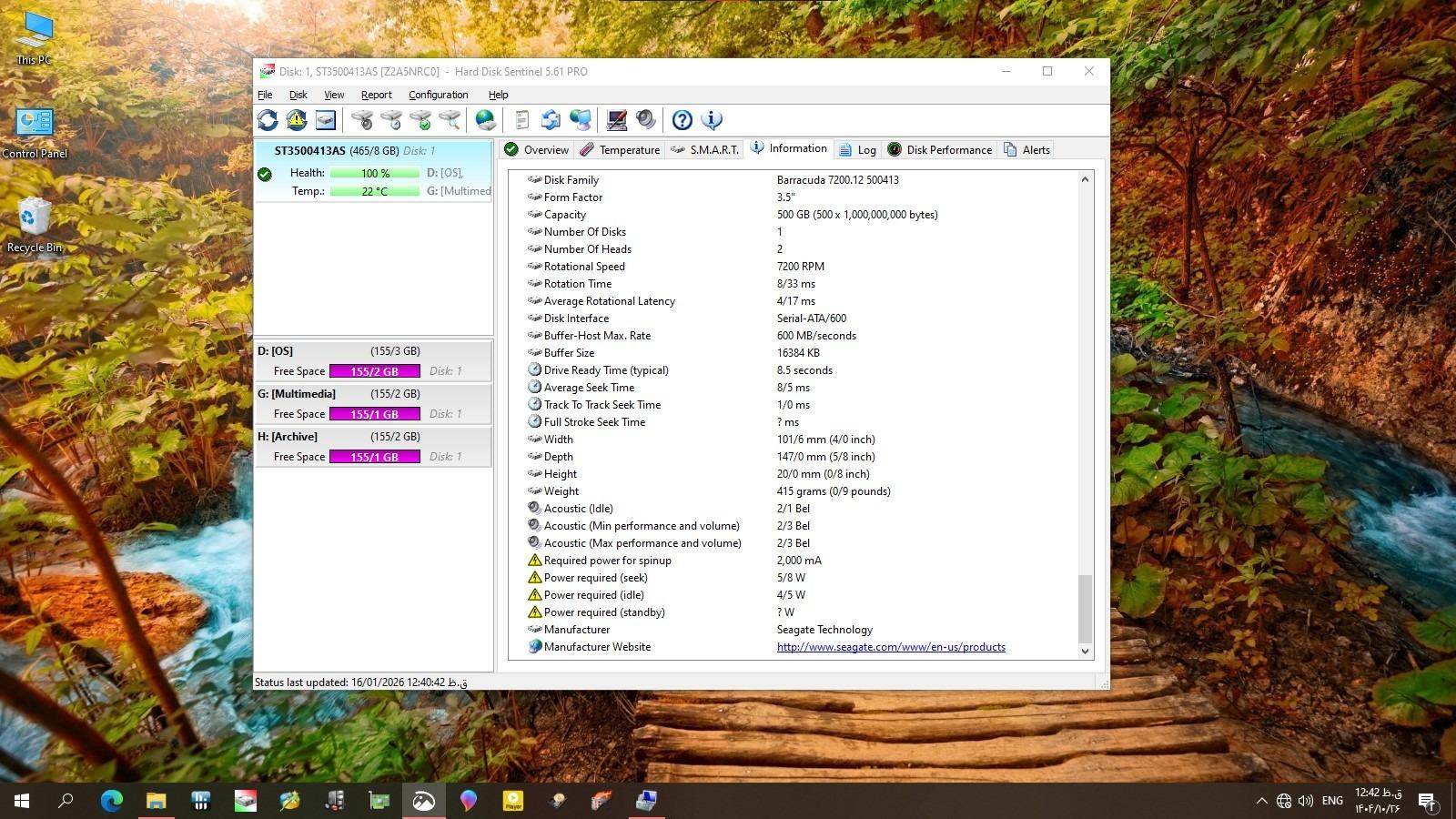Click the refresh with warning triangle icon

click(x=297, y=120)
